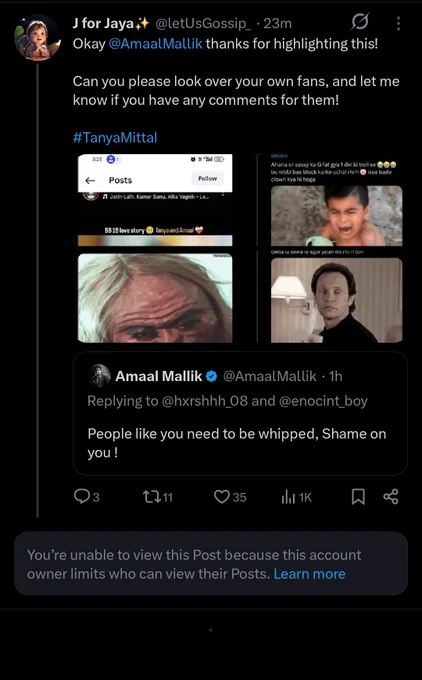This screenshot has width=422, height=680.
Task: Open the crying child image
Action: click(337, 216)
